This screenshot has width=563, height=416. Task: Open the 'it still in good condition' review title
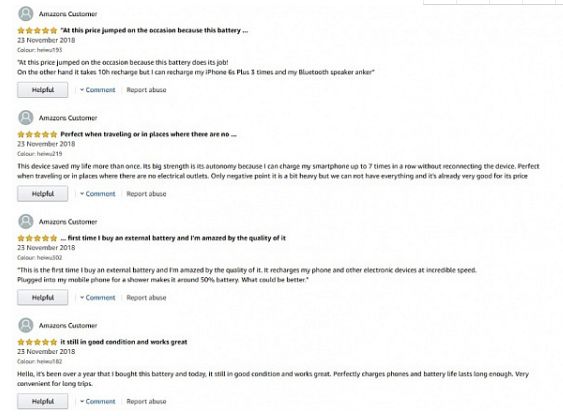coord(124,342)
